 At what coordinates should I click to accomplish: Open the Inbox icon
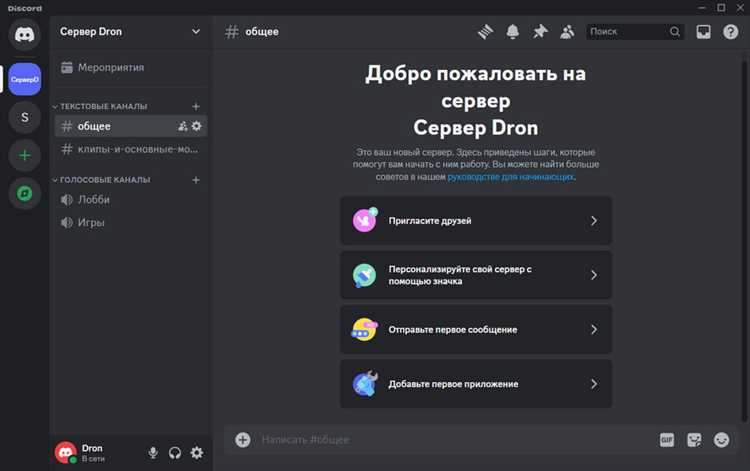click(x=703, y=32)
